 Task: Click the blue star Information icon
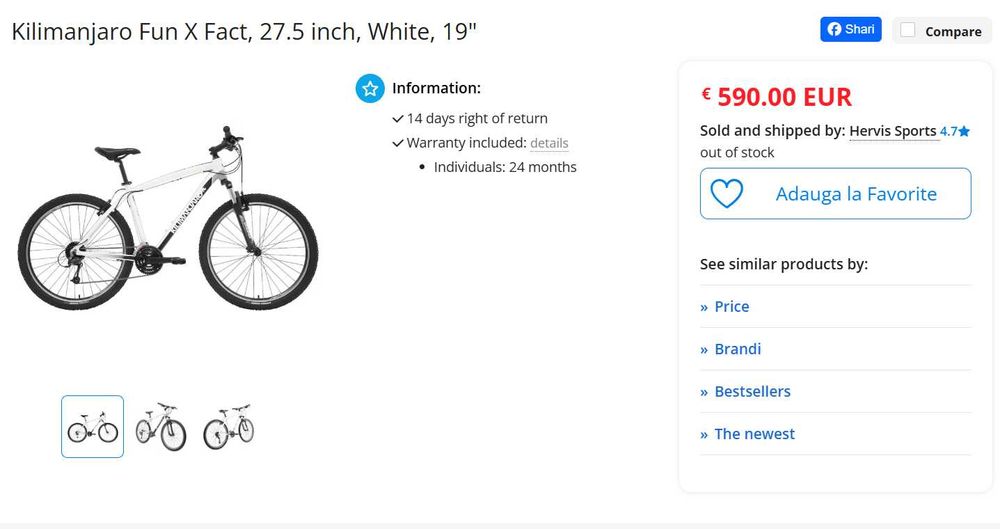pos(370,88)
